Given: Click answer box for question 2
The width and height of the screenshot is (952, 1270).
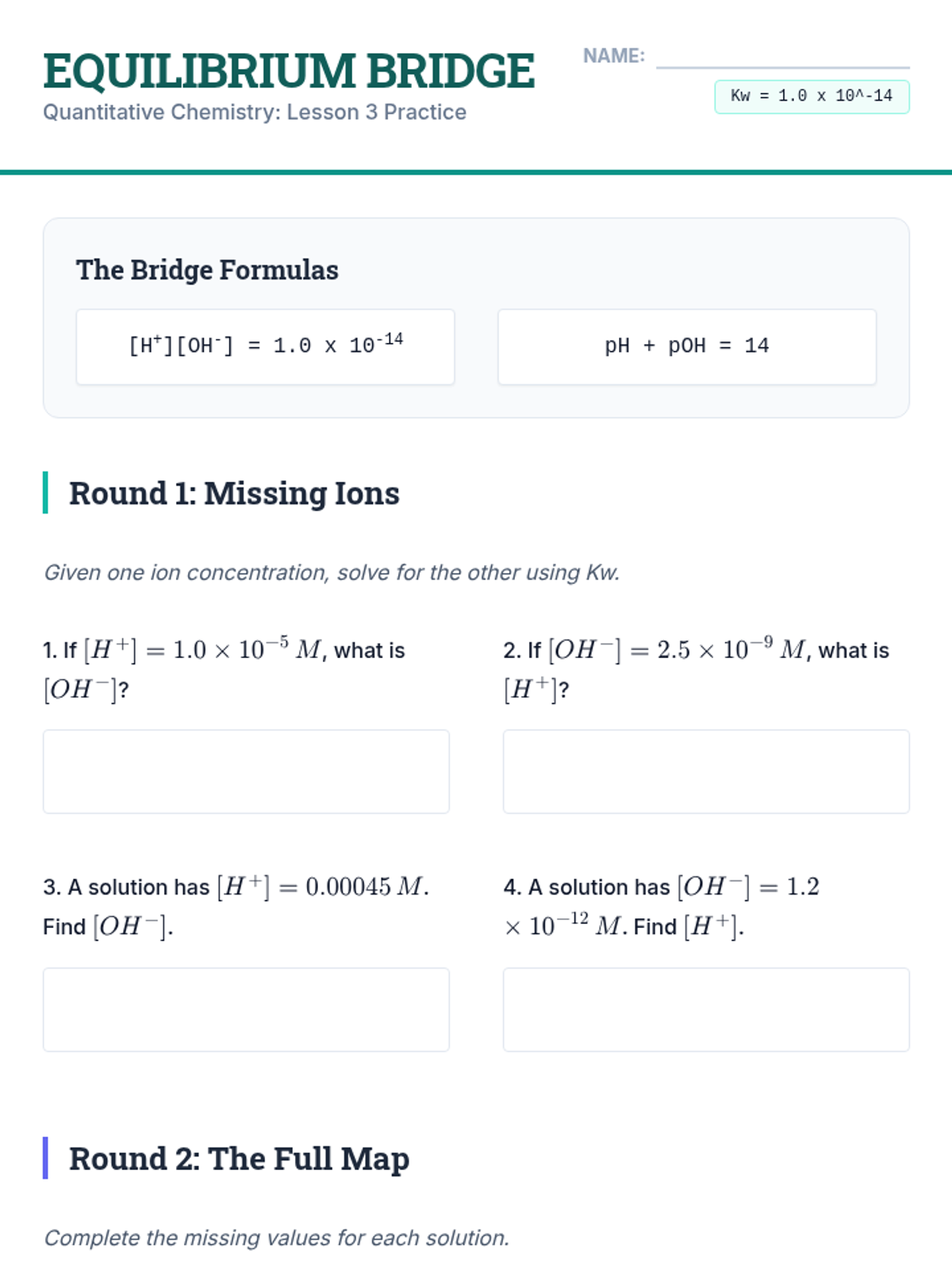Looking at the screenshot, I should pos(706,772).
